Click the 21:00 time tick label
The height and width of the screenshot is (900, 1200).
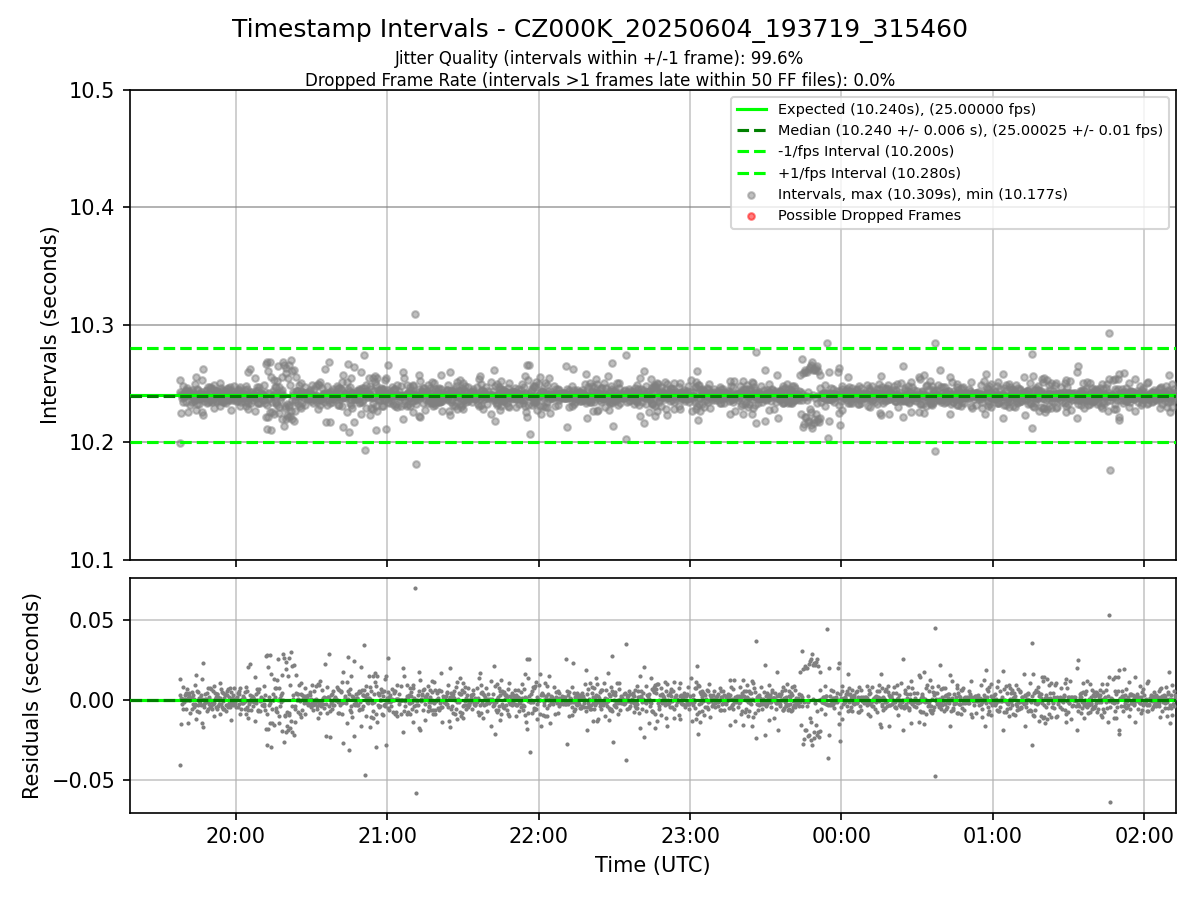(x=387, y=834)
